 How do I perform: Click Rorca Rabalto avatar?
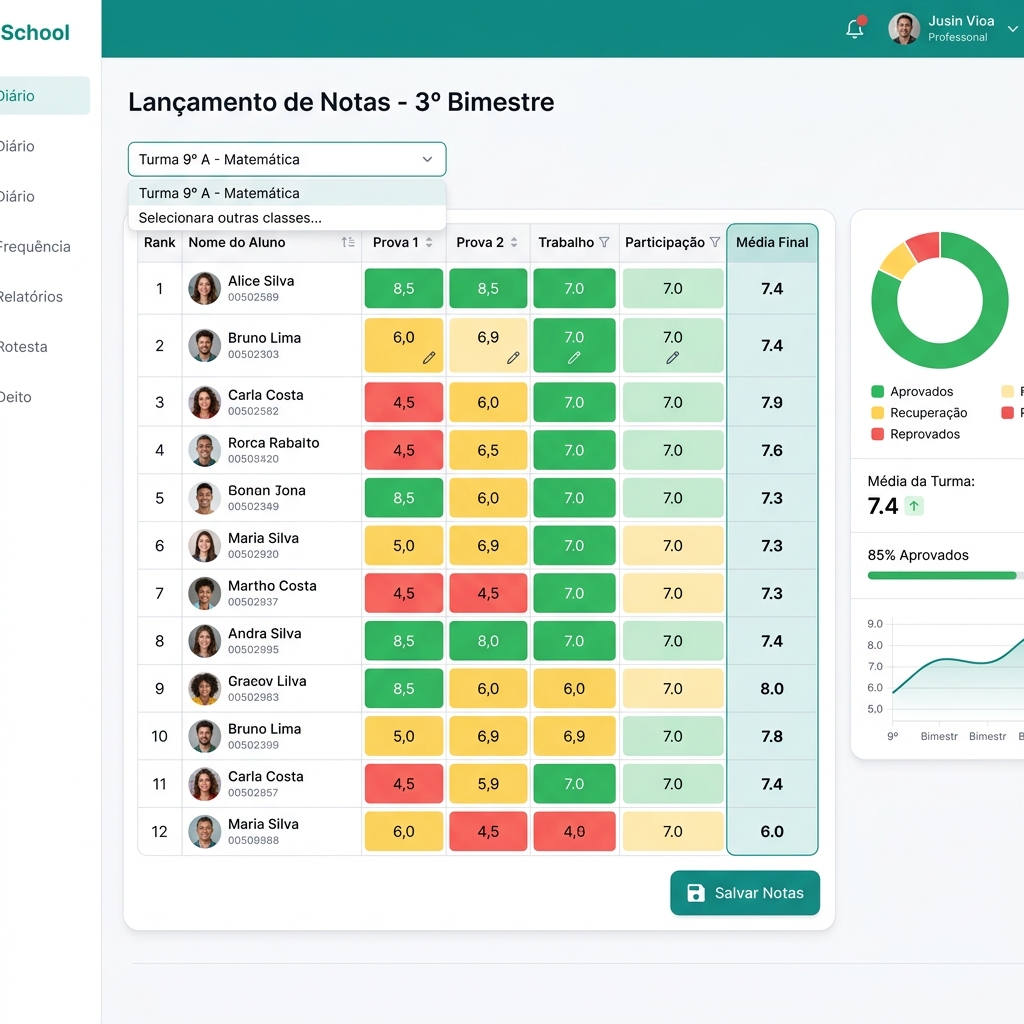coord(204,451)
